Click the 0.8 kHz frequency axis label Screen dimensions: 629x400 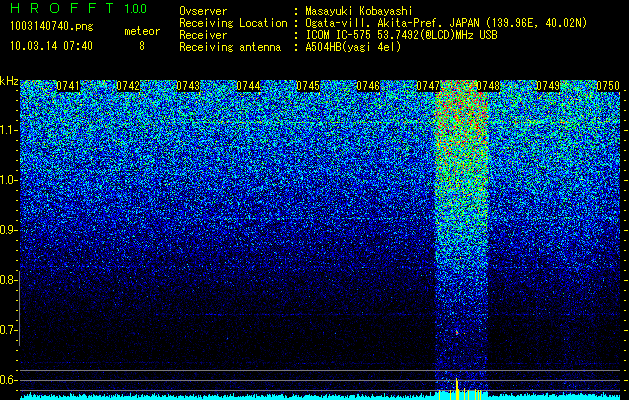[9, 280]
